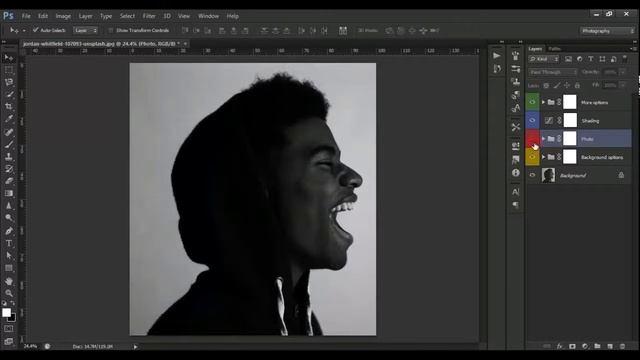
Task: Open the Photography workspace dropdown
Action: tap(608, 31)
